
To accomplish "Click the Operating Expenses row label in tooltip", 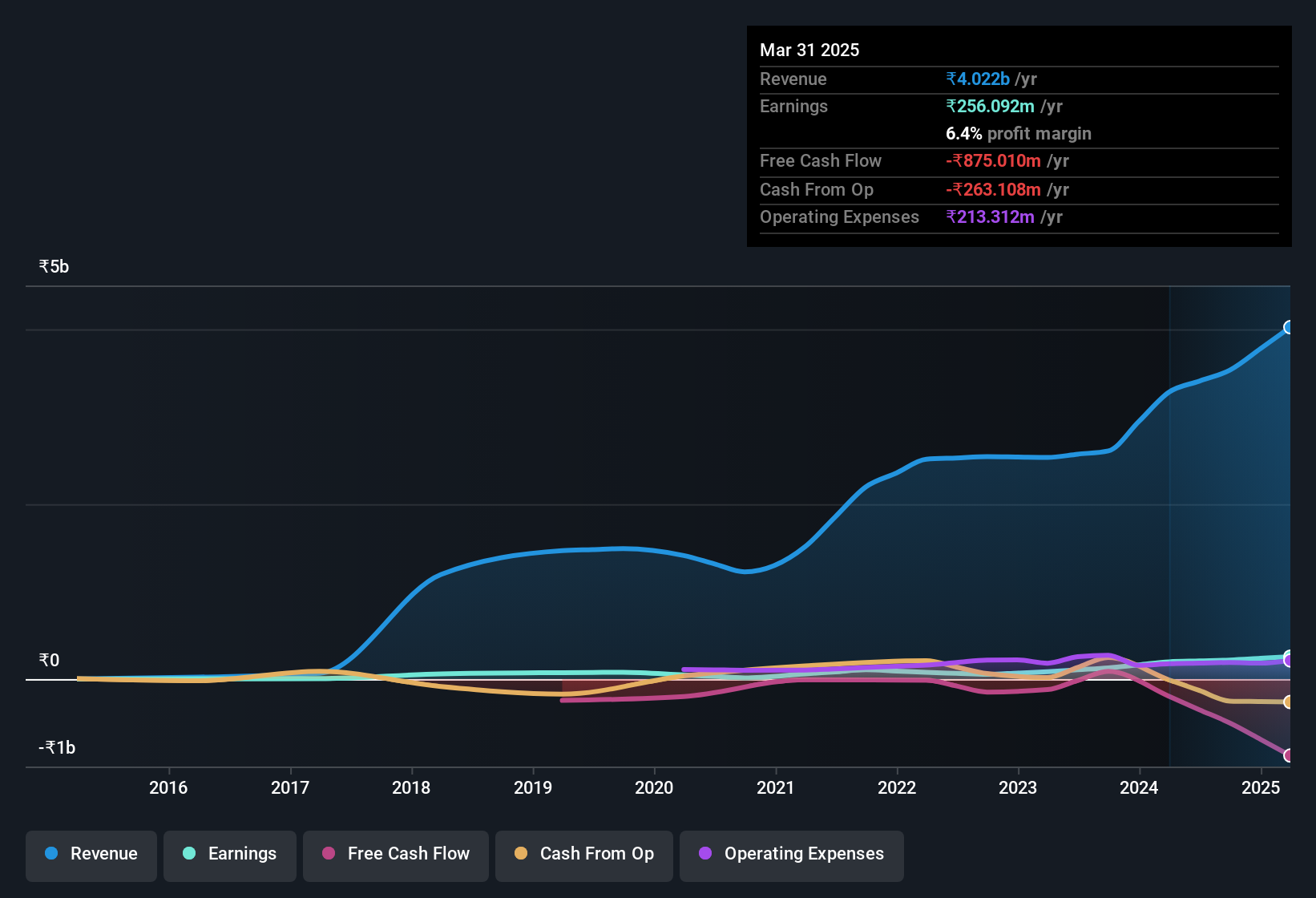I will point(839,216).
